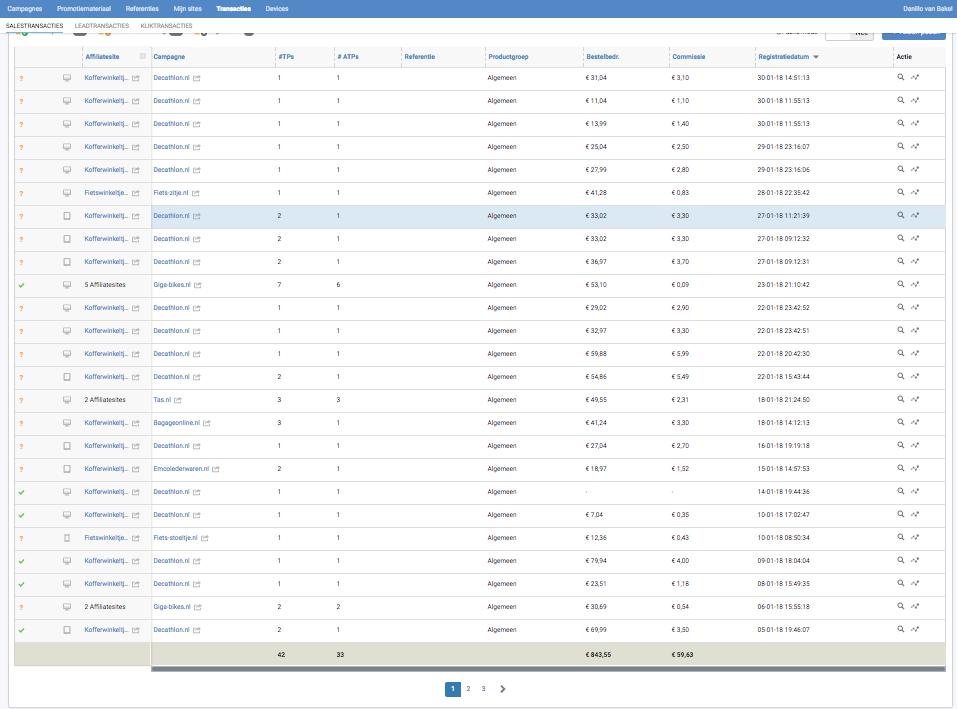This screenshot has height=709, width=957.
Task: Select the Salestransacties tab
Action: coord(35,26)
